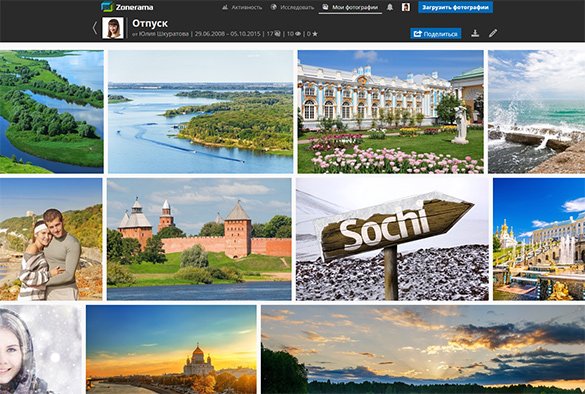Viewport: 585px width, 394px height.
Task: Open the wide blue river islands photo
Action: coord(200,112)
